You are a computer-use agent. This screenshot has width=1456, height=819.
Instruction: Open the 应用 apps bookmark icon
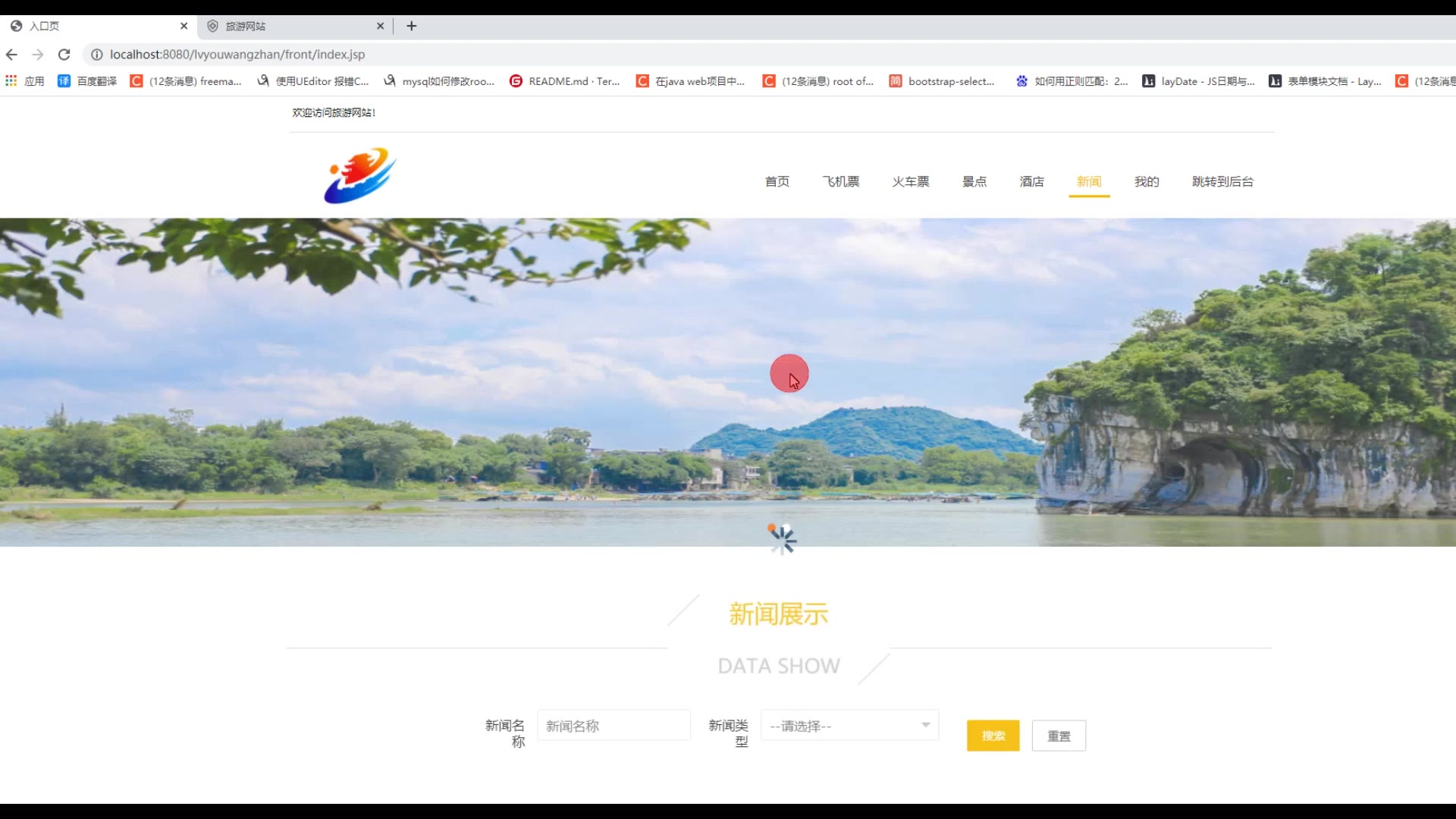(11, 81)
